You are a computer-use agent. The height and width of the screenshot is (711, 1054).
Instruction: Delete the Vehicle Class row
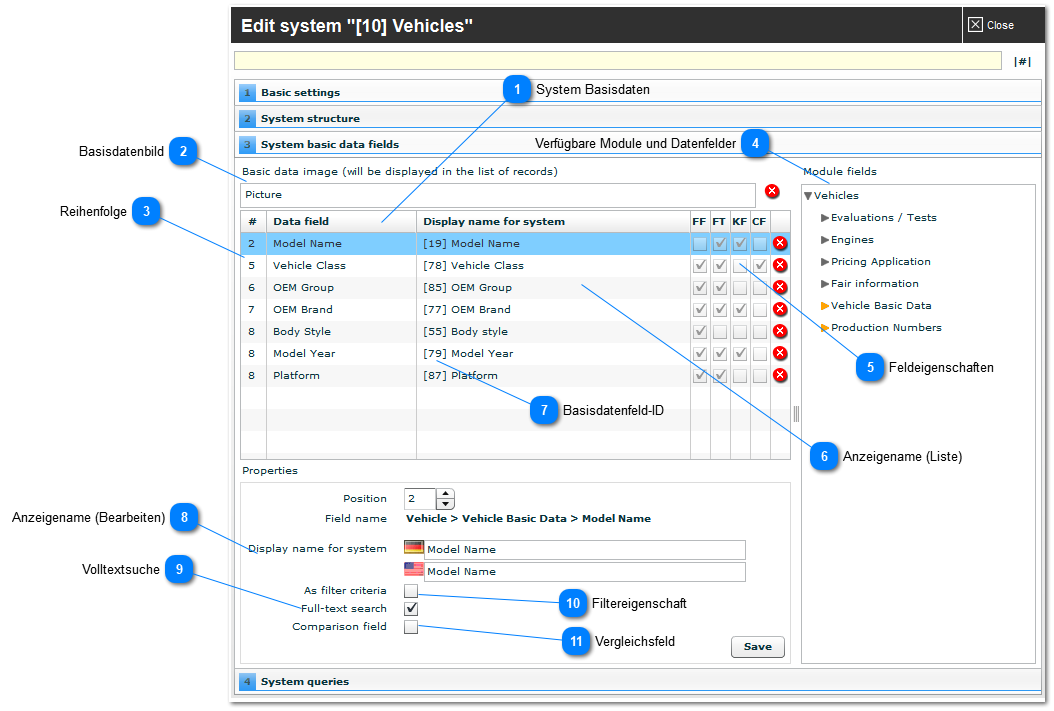780,265
